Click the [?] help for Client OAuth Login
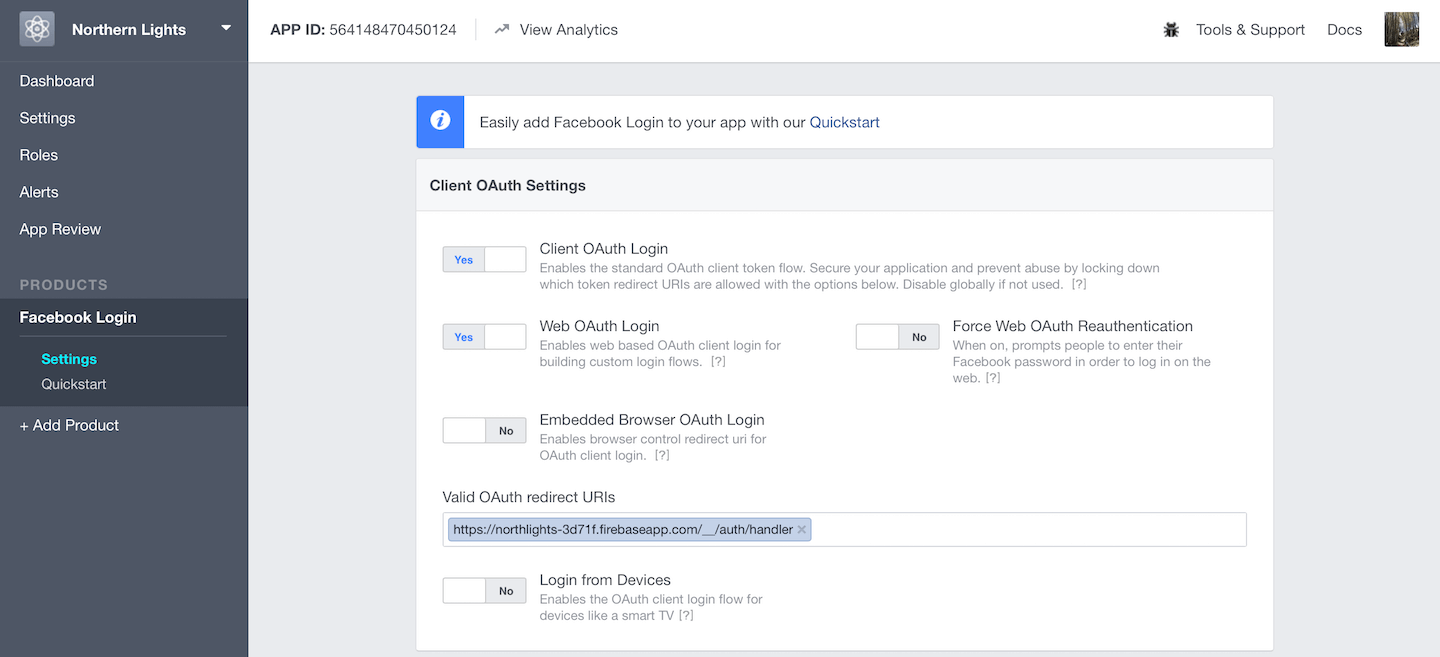This screenshot has width=1440, height=657. pyautogui.click(x=1079, y=285)
